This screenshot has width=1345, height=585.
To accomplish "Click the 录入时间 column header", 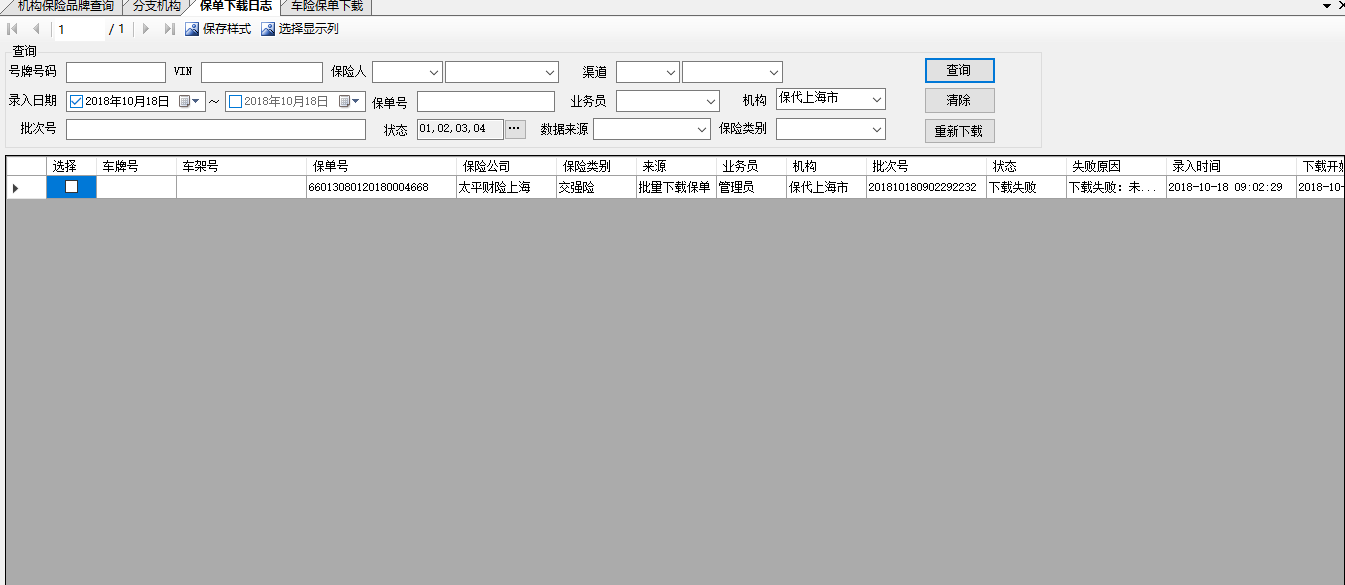I will (1231, 166).
